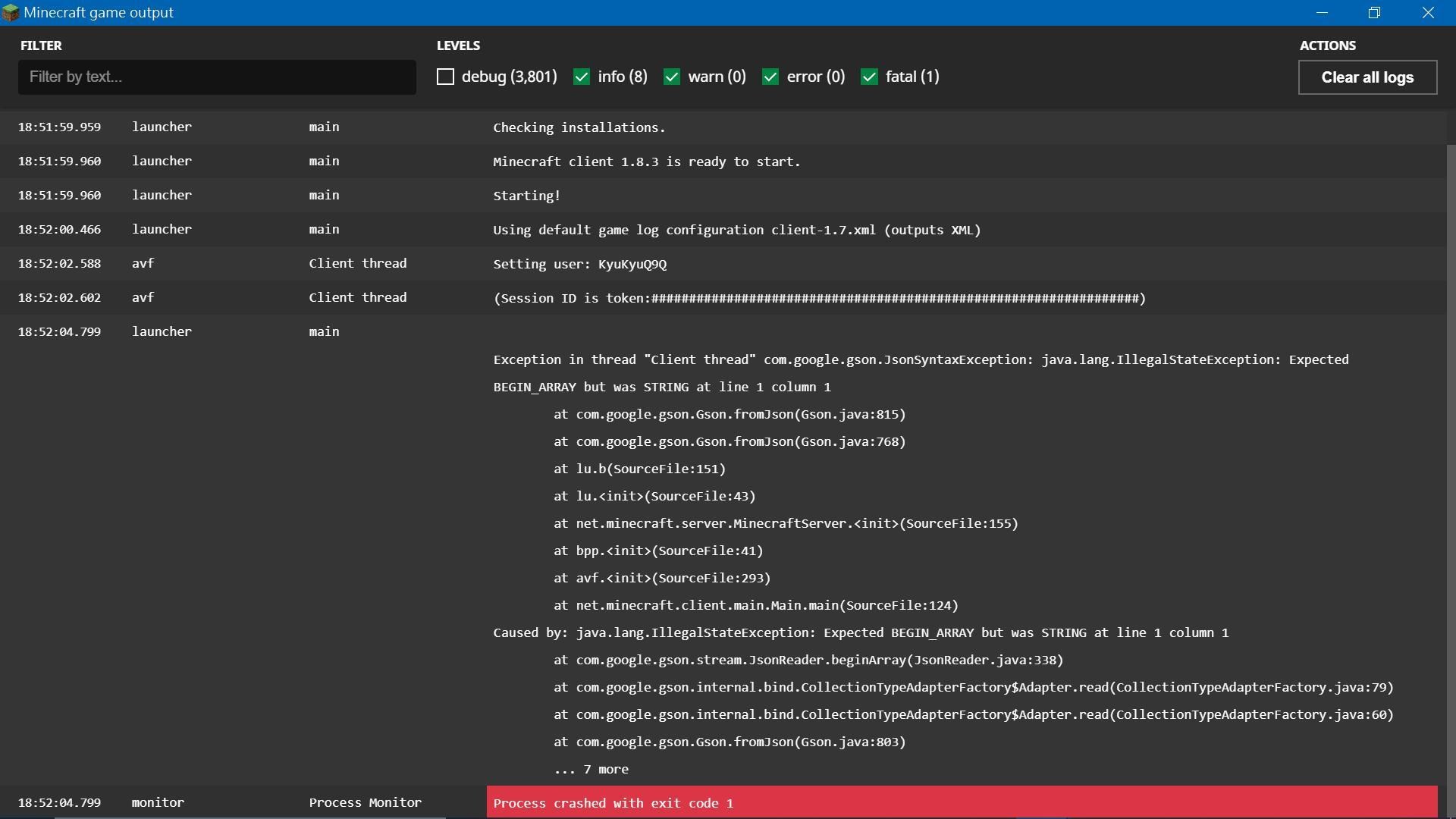Click the Minecraft grass block window icon
The image size is (1456, 819).
coord(11,13)
